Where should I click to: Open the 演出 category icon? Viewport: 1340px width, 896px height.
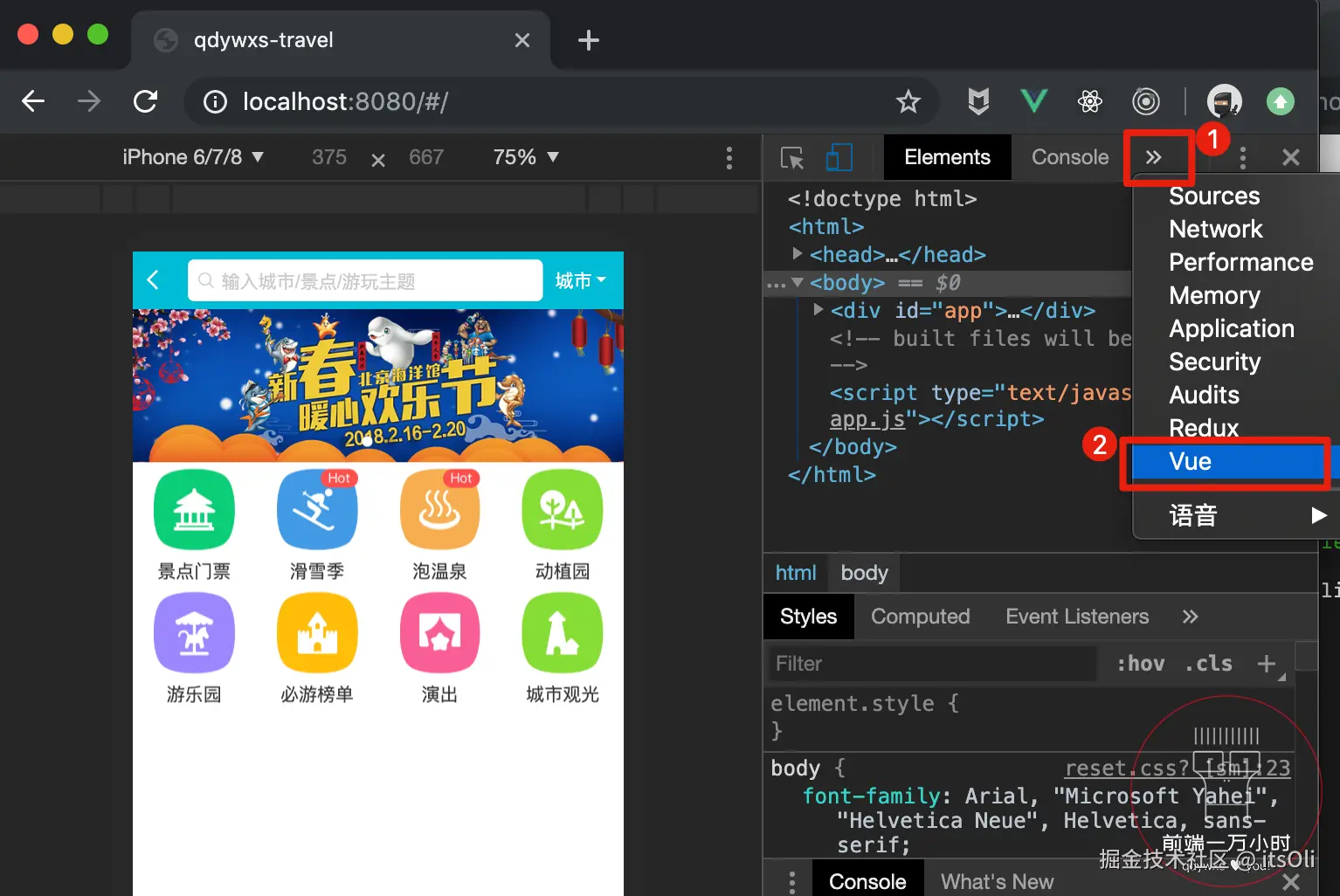tap(439, 633)
